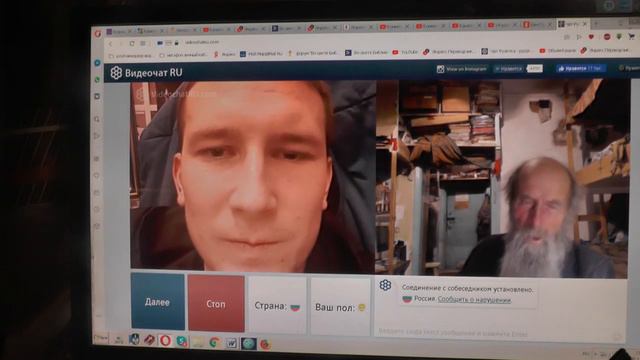
Task: Click the local webcam video panel
Action: point(253,176)
